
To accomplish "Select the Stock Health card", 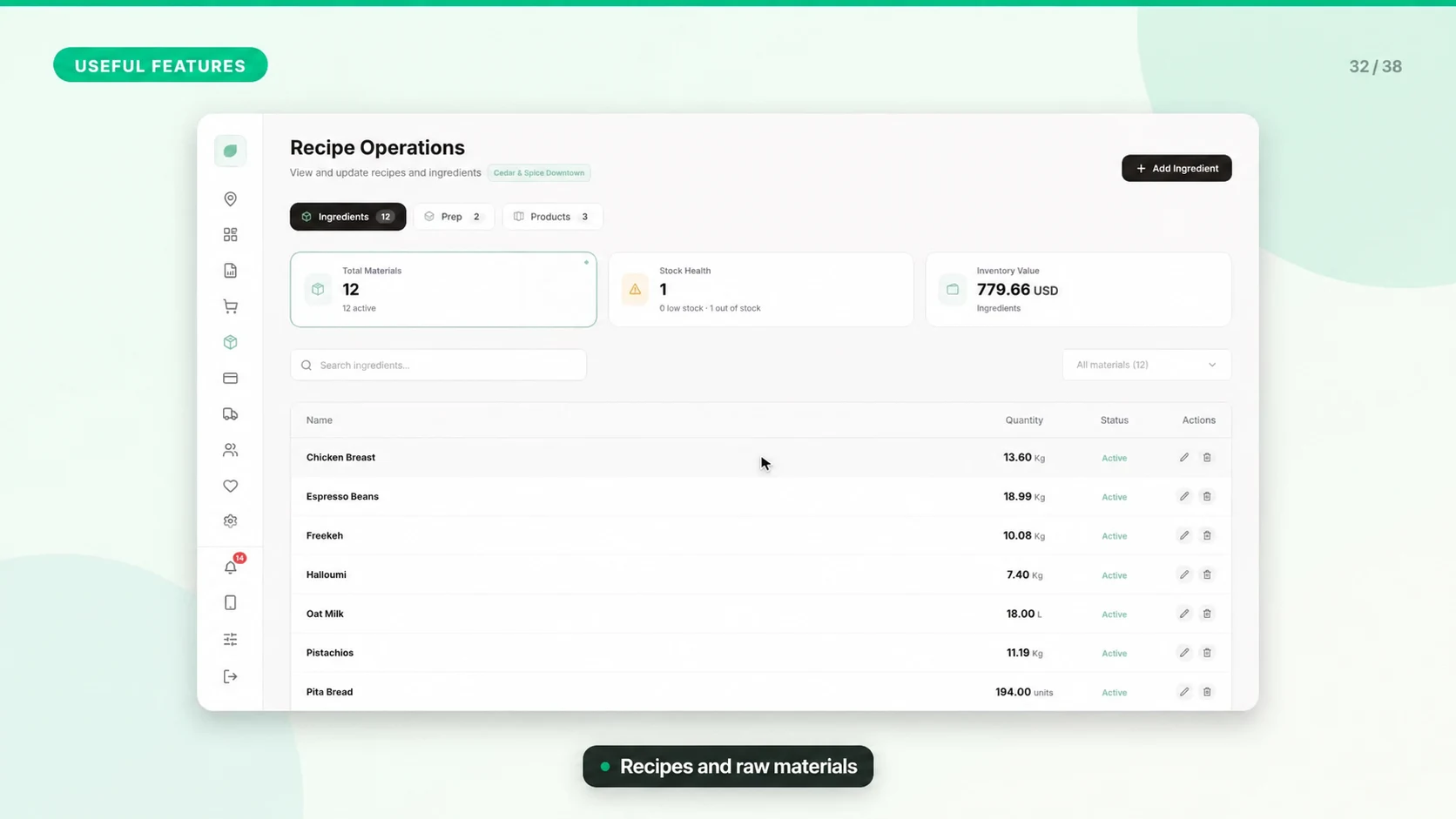I will click(x=761, y=290).
